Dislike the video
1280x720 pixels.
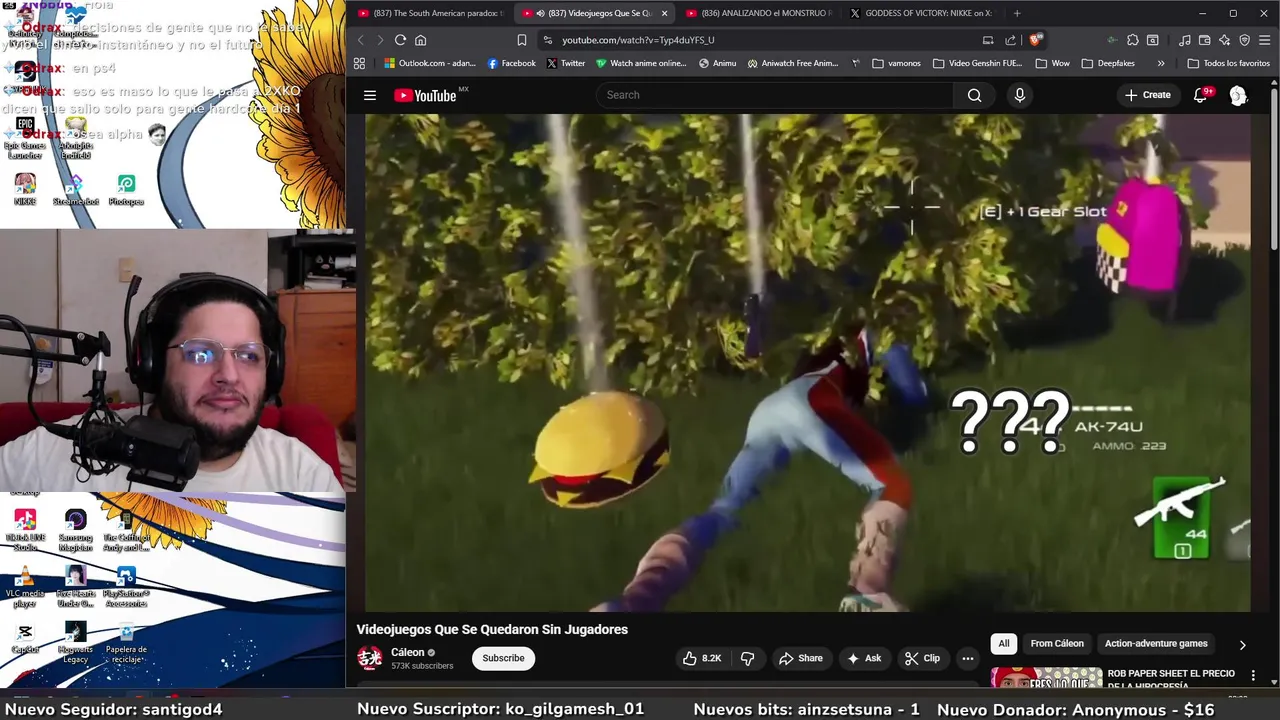747,658
